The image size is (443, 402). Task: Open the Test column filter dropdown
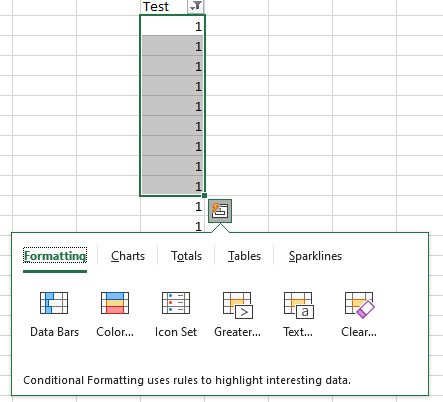click(195, 6)
